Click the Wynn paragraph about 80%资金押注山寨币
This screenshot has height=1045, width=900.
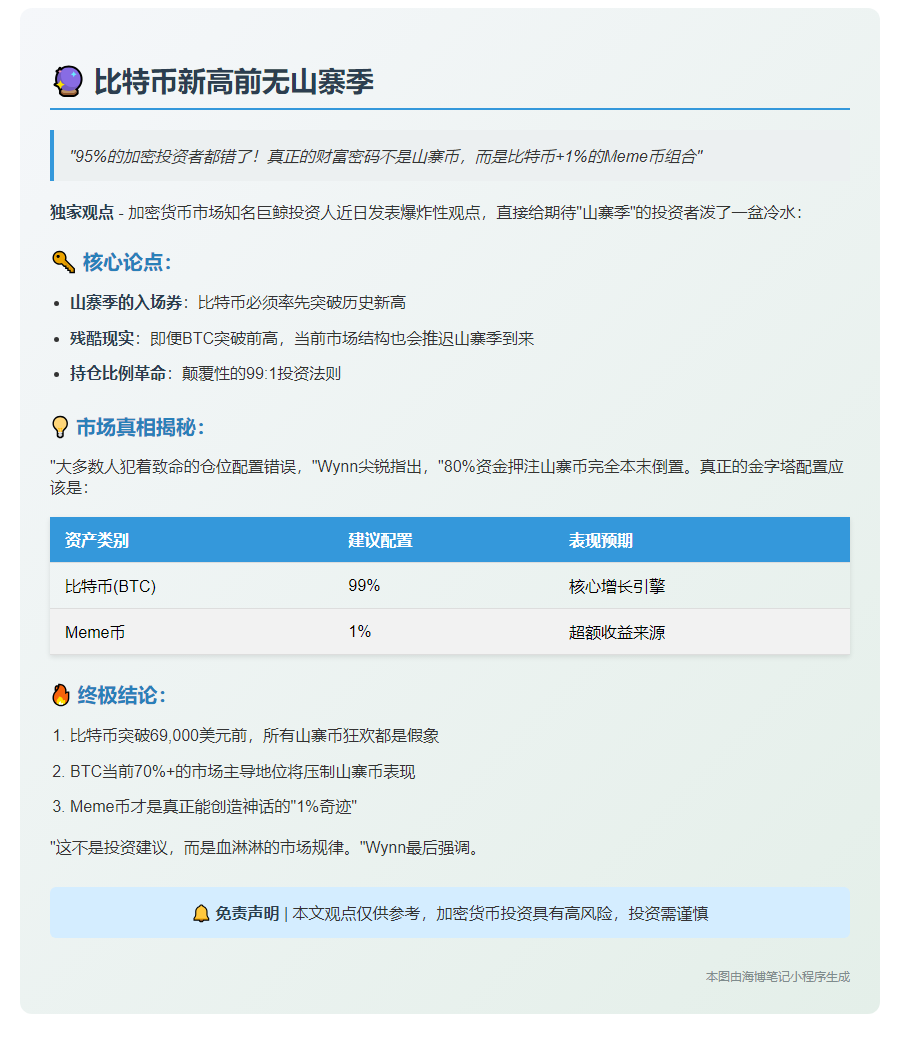[447, 477]
